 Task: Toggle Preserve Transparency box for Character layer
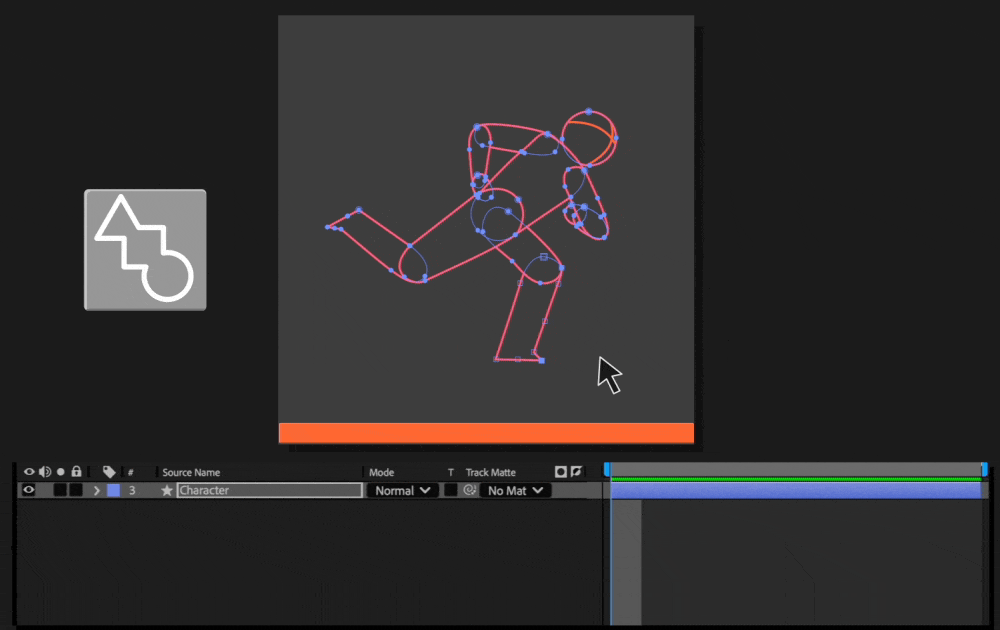[450, 490]
